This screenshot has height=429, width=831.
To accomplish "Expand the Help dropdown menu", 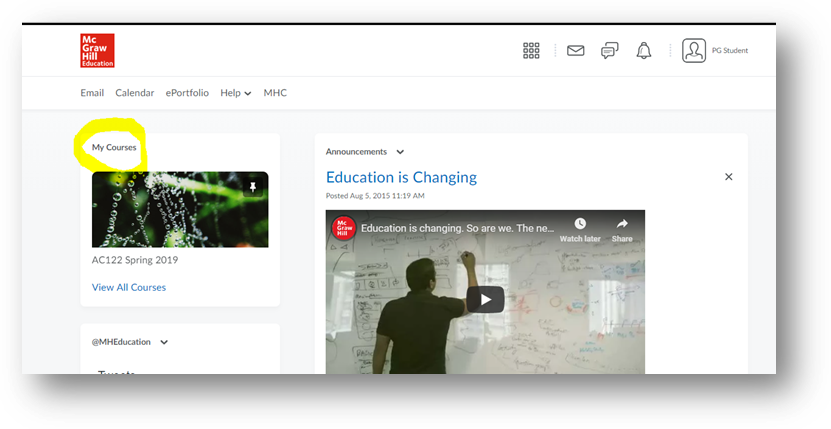I will coord(235,93).
